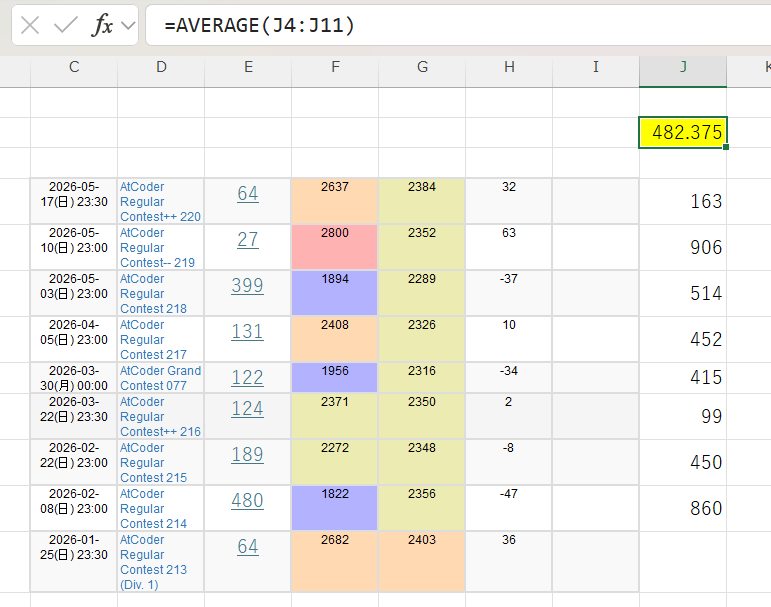Select the column J cell showing 415
Viewport: 771px width, 607px height.
[x=683, y=378]
